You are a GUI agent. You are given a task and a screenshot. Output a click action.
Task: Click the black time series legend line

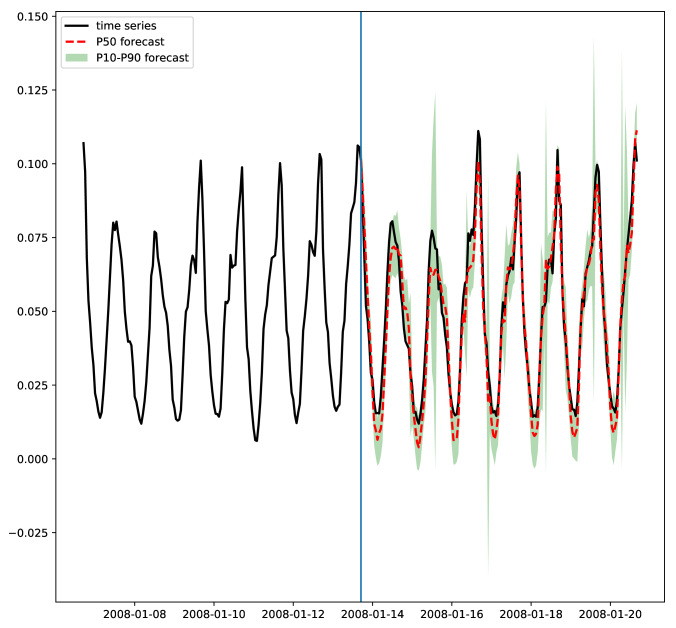pyautogui.click(x=77, y=26)
